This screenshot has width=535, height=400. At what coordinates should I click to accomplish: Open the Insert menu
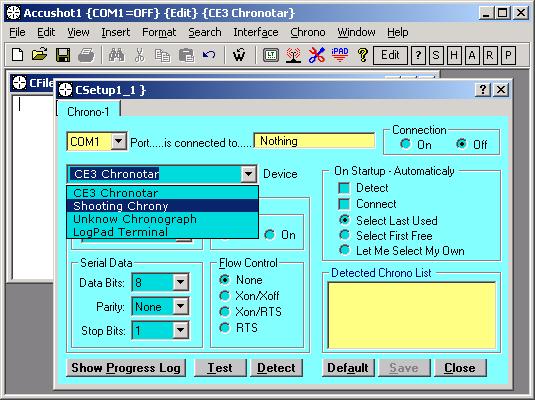click(x=116, y=32)
